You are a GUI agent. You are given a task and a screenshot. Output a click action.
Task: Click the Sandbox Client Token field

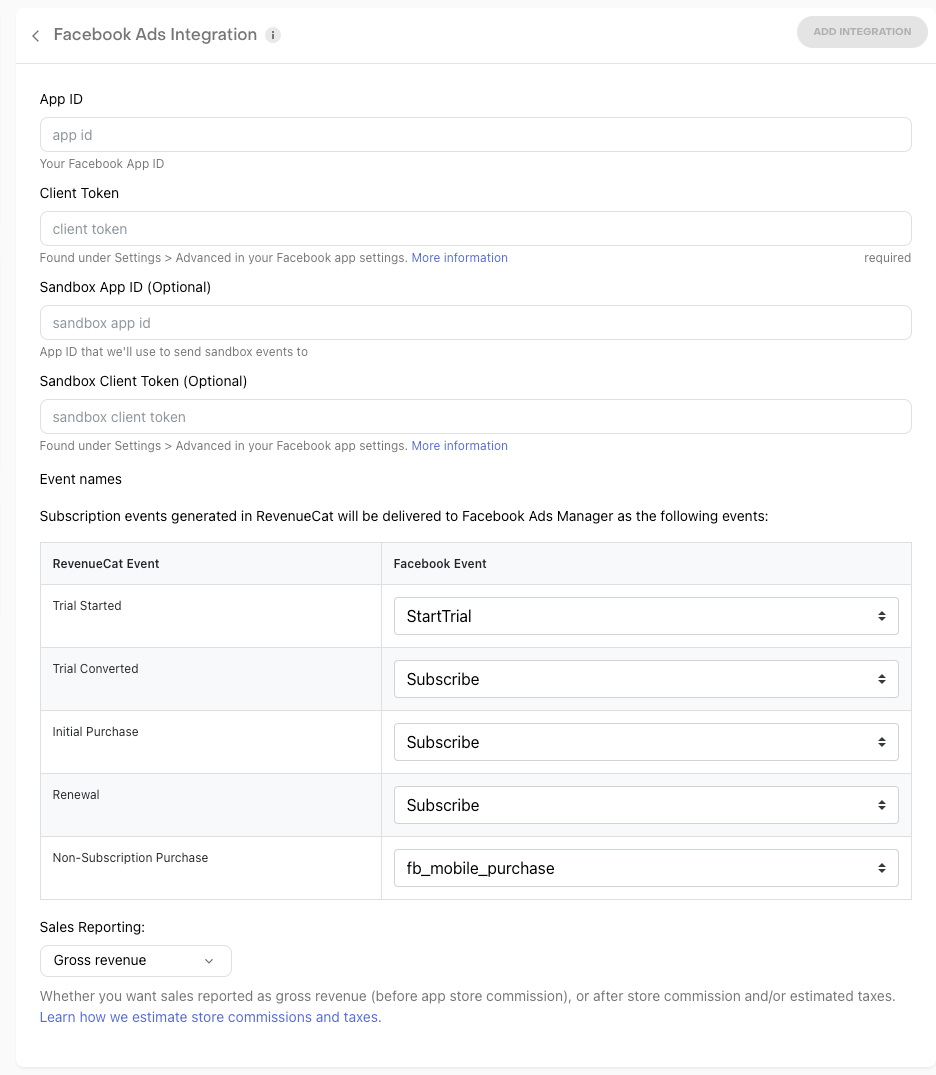475,417
